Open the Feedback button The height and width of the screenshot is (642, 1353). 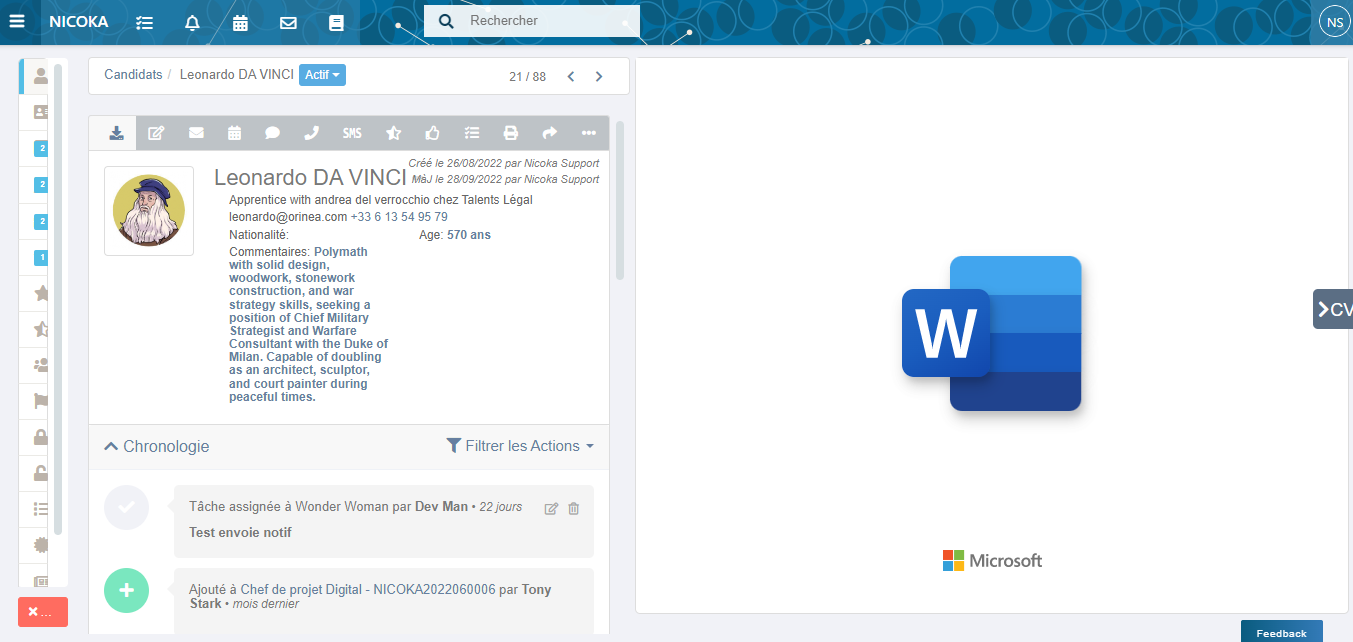(x=1281, y=632)
